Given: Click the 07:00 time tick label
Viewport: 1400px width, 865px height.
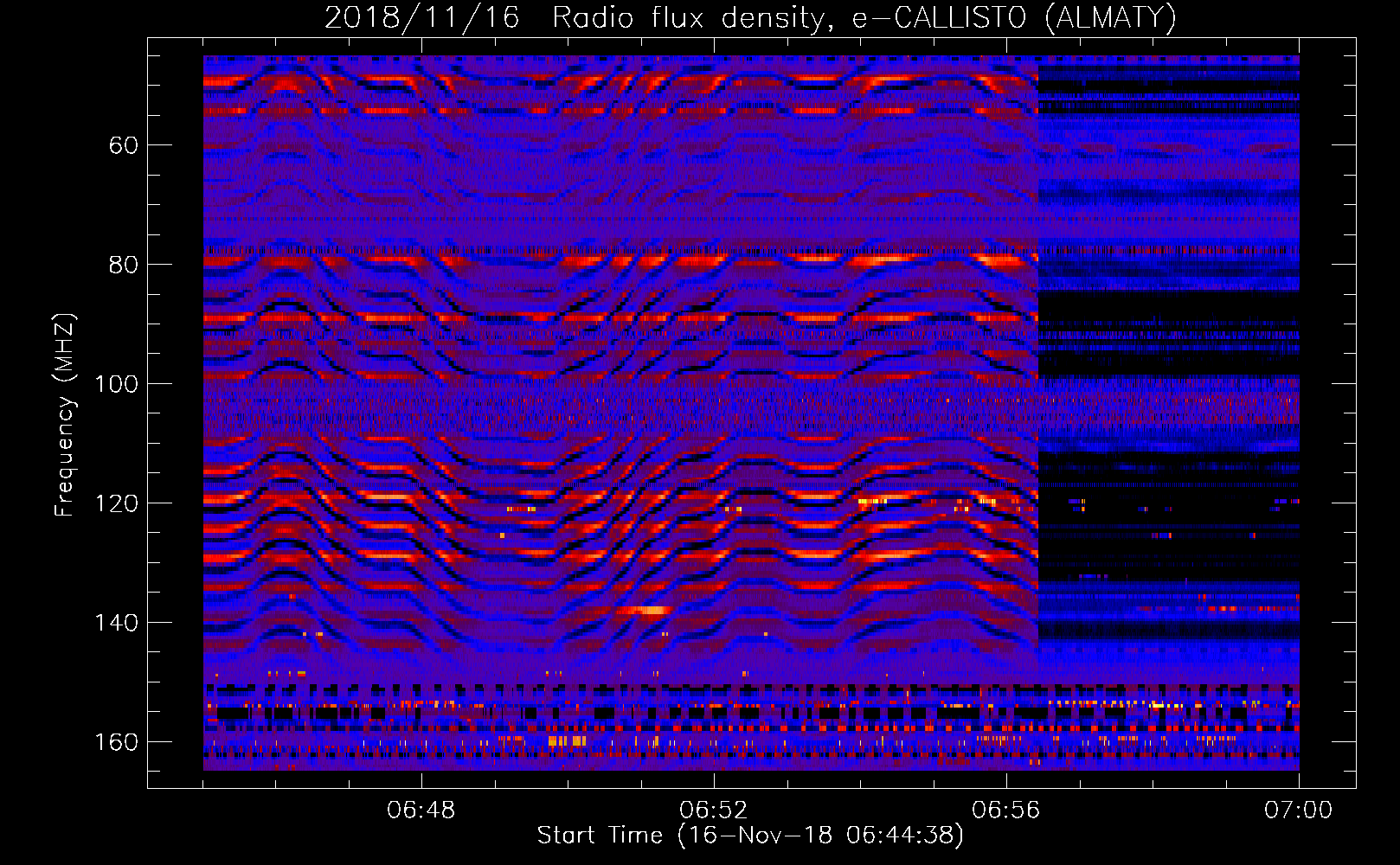Looking at the screenshot, I should point(1298,811).
